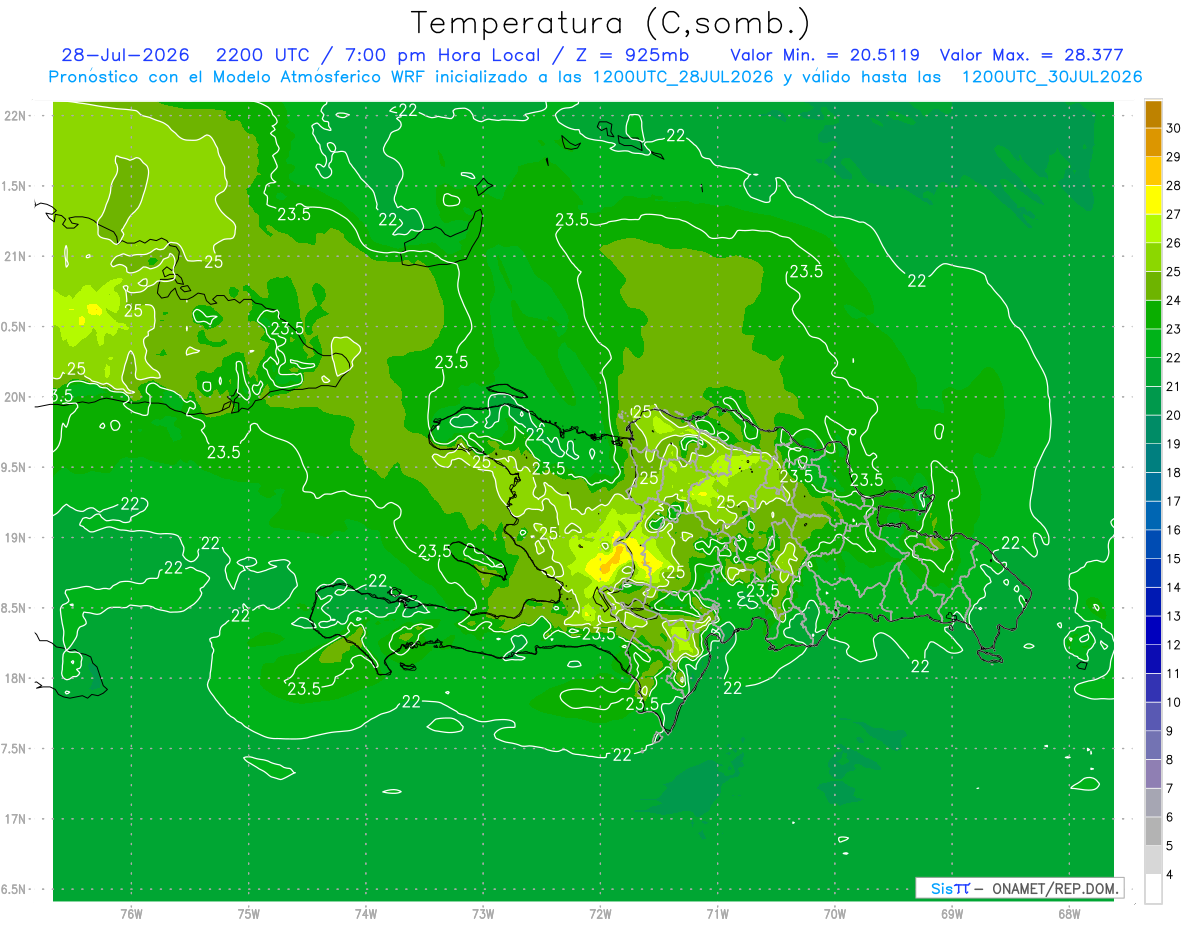The height and width of the screenshot is (927, 1200).
Task: Click the legend swatch between 10 and 11
Action: click(x=1153, y=688)
